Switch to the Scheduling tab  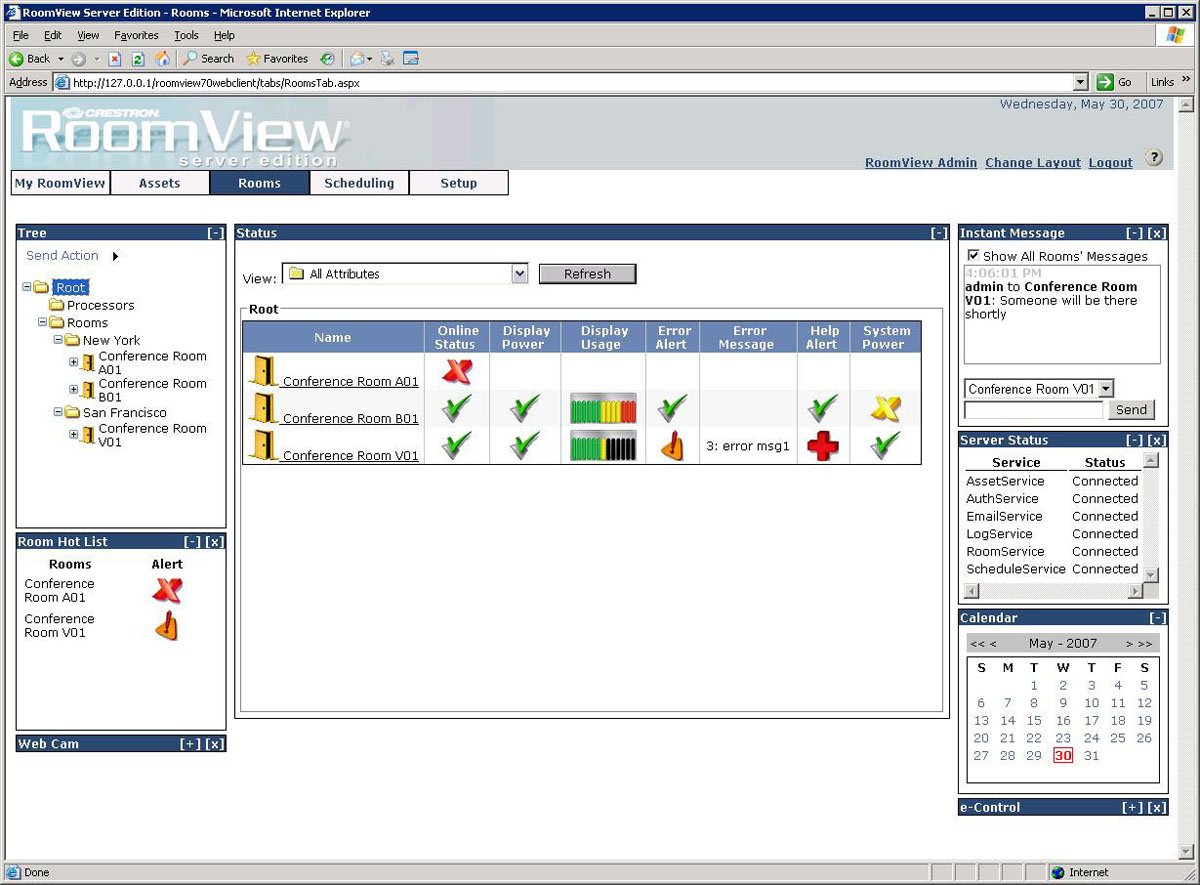click(x=359, y=183)
